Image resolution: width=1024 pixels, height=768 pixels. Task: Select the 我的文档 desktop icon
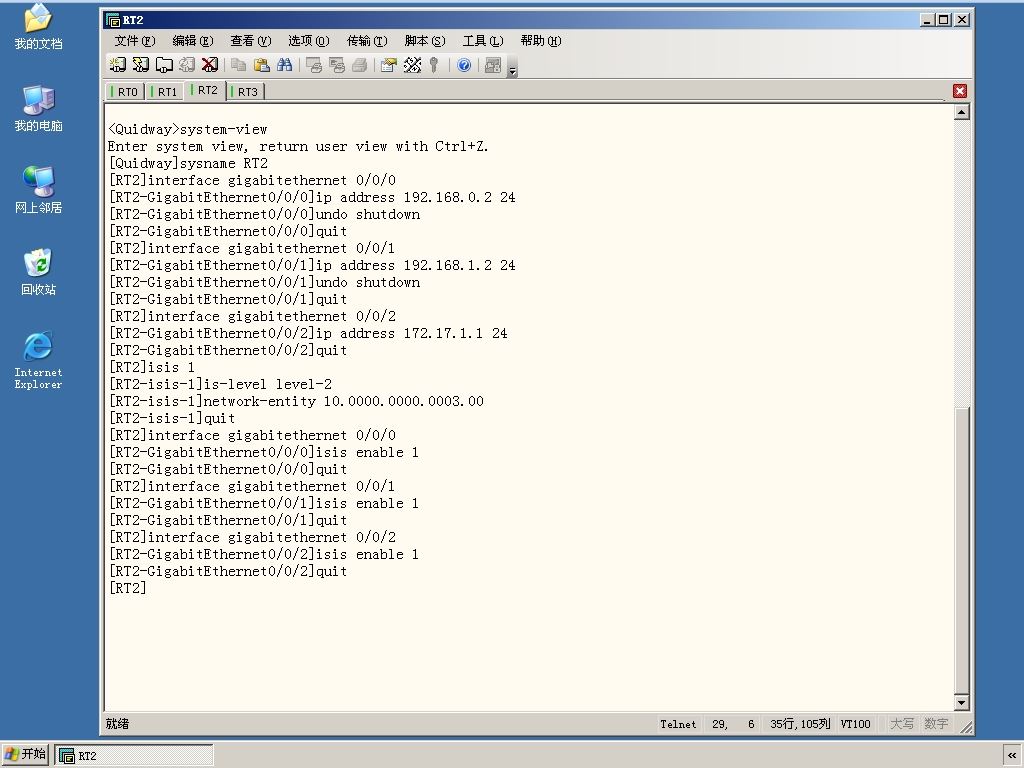[x=39, y=27]
